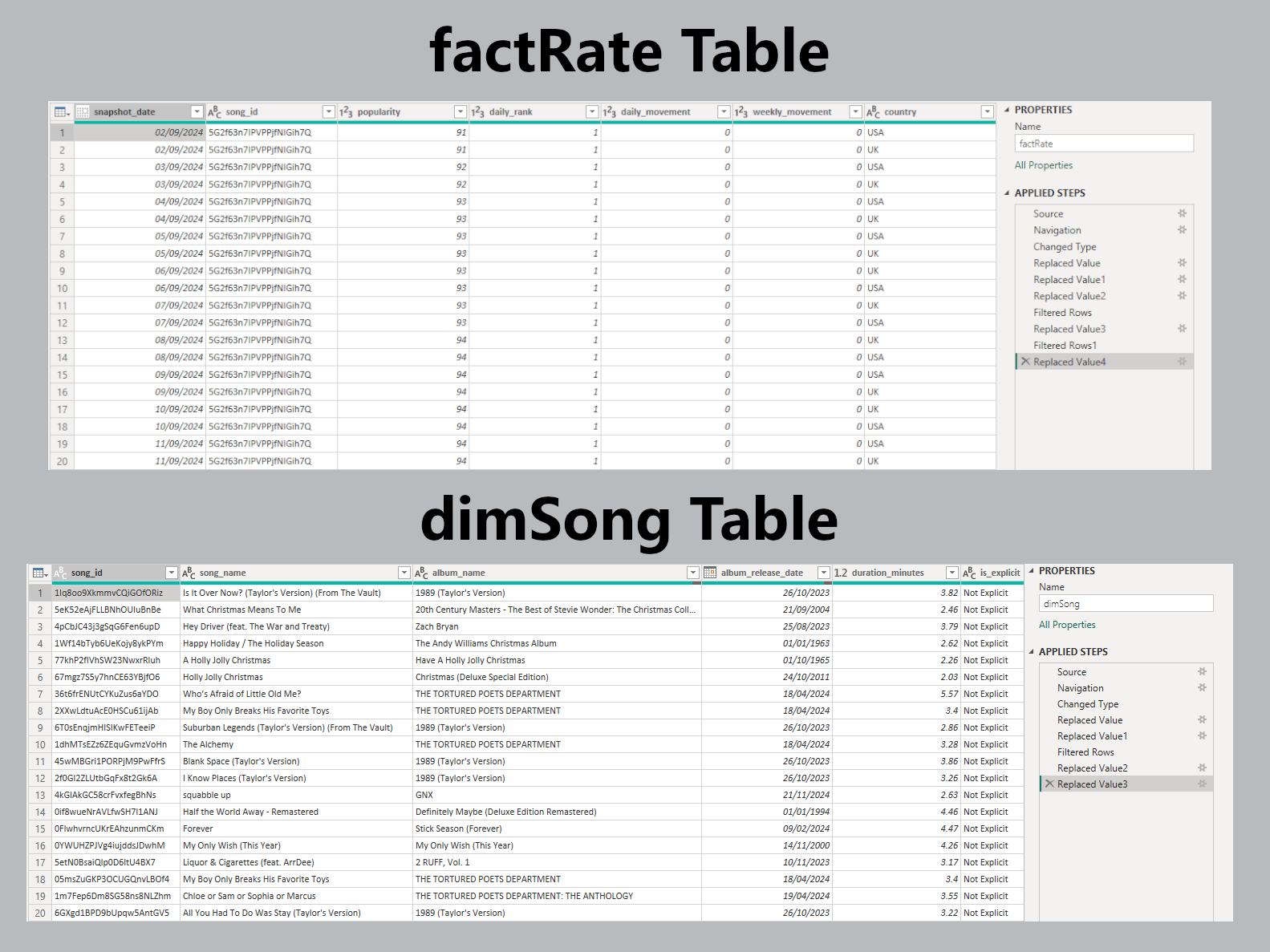Open factRate All Properties link

coord(1043,165)
